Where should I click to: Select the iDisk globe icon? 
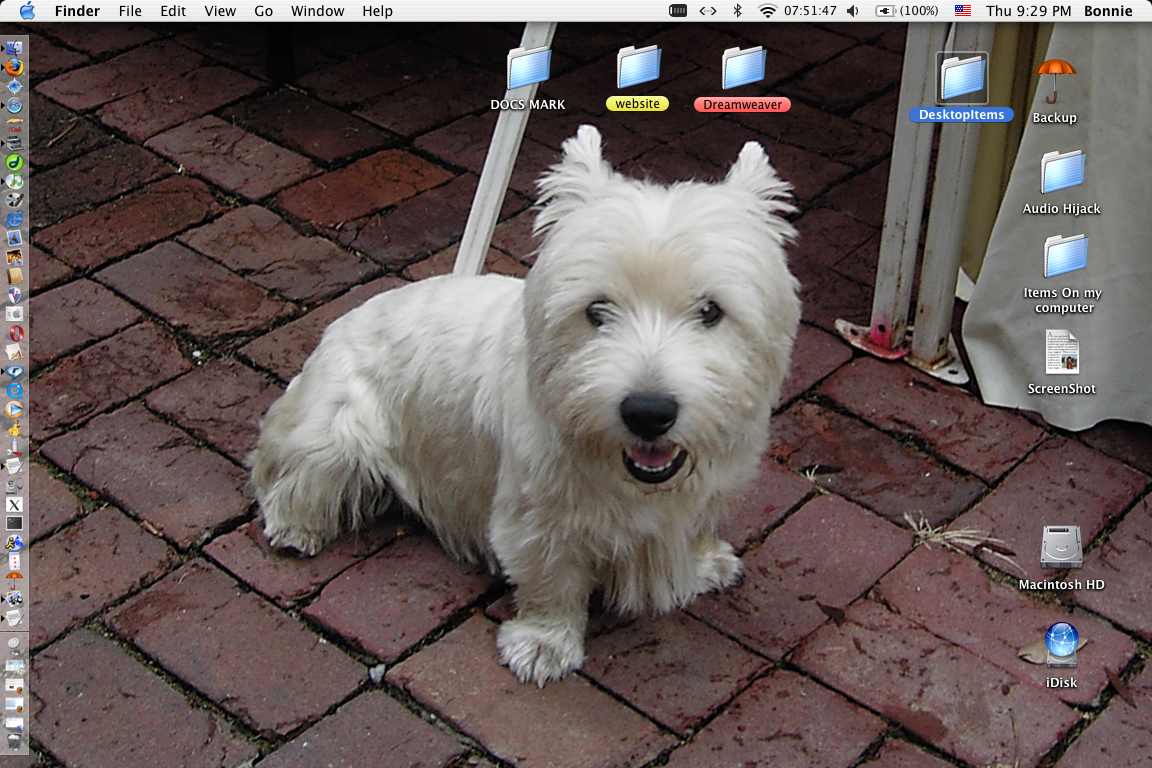1062,644
